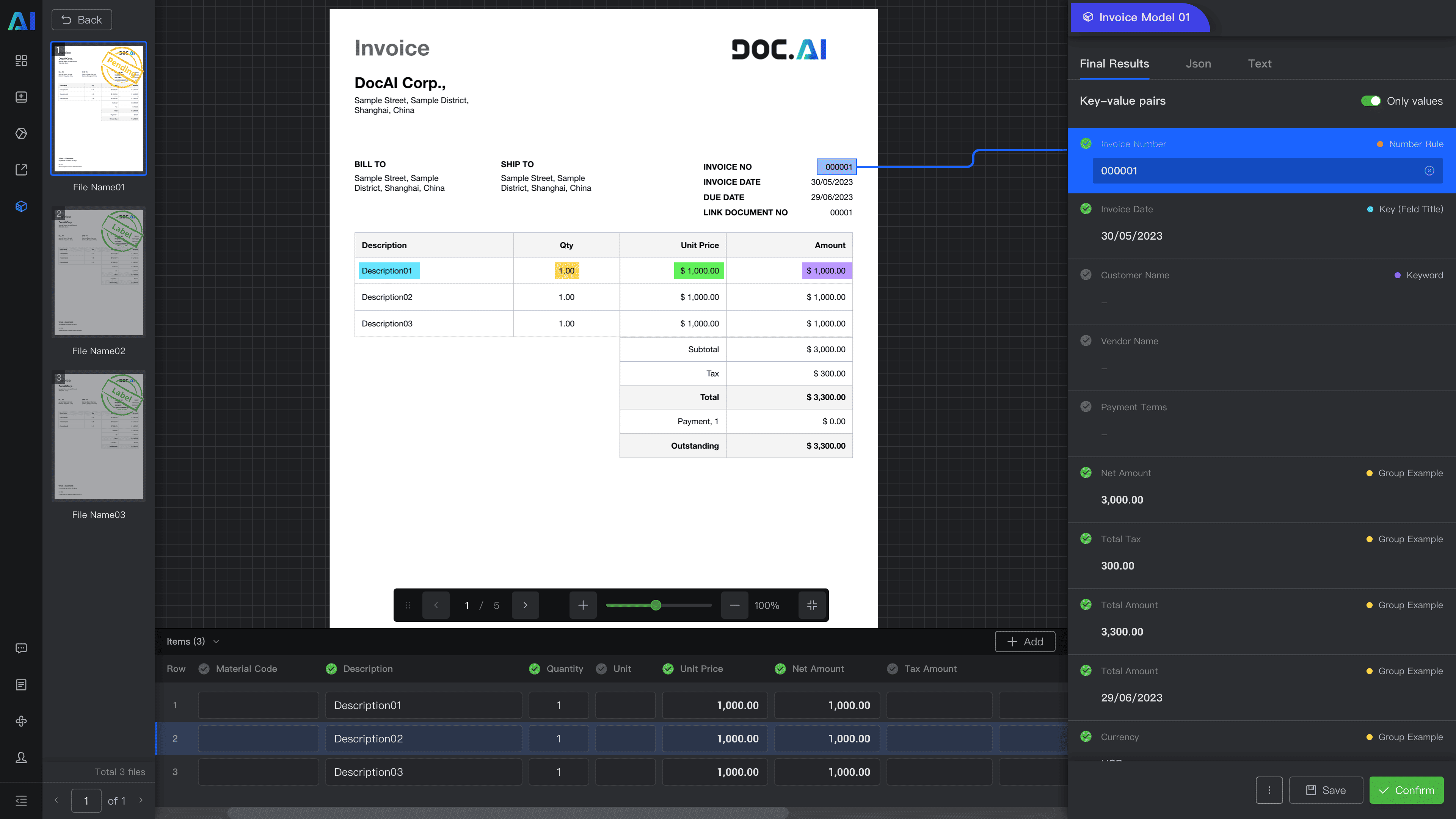Open the chat message icon in sidebar
1456x819 pixels.
21,648
